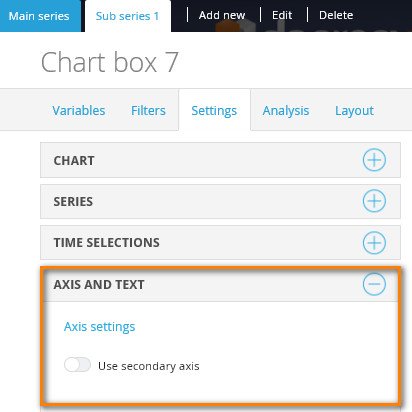The height and width of the screenshot is (412, 412).
Task: Open the SERIES section header bar
Action: (220, 201)
